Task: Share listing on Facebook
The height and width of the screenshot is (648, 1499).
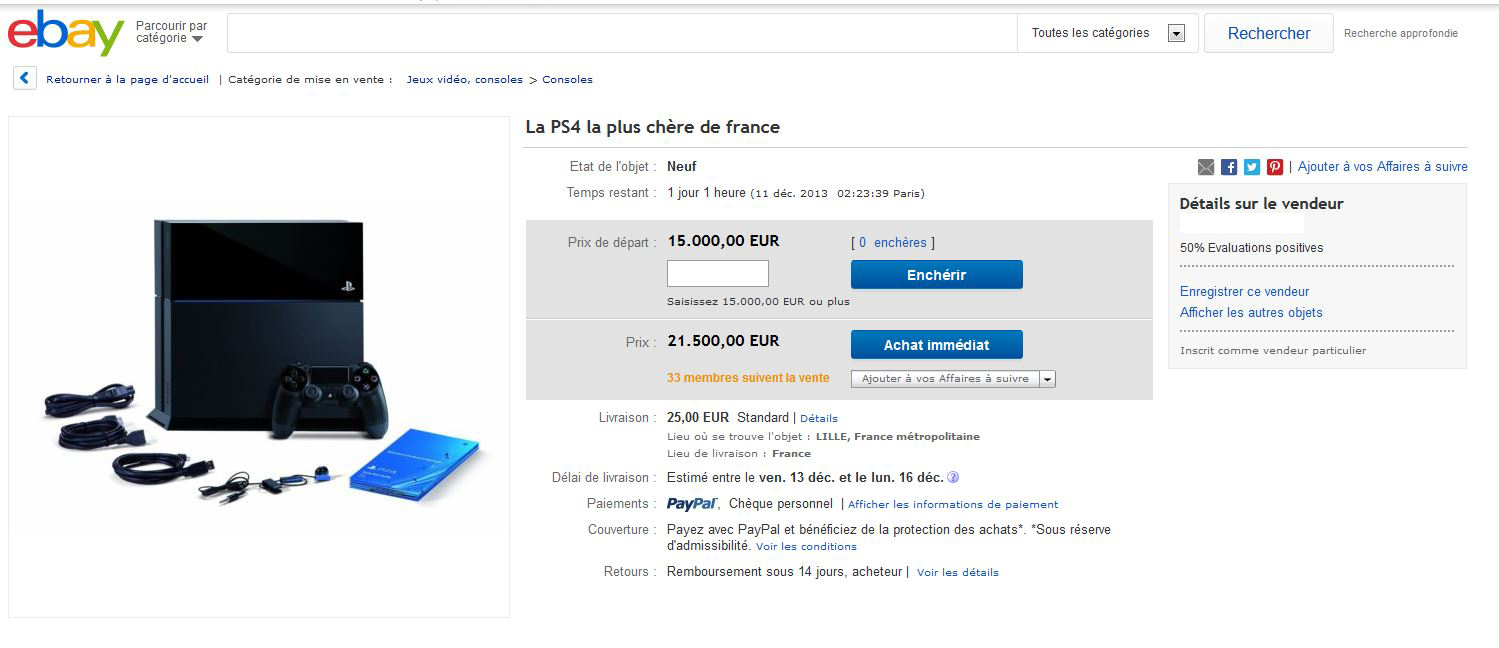Action: (1229, 167)
